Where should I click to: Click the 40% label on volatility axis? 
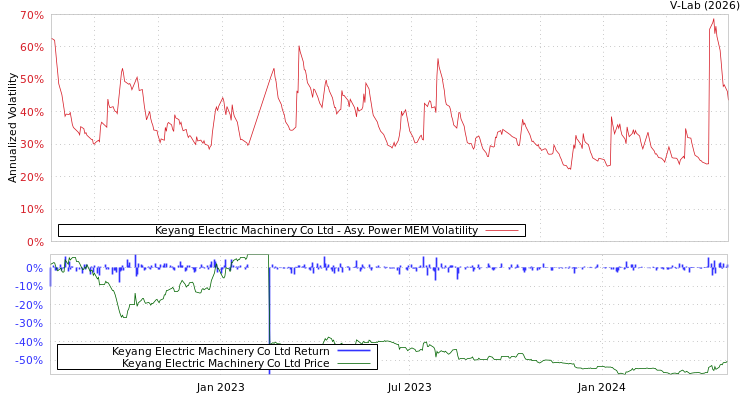coord(31,113)
